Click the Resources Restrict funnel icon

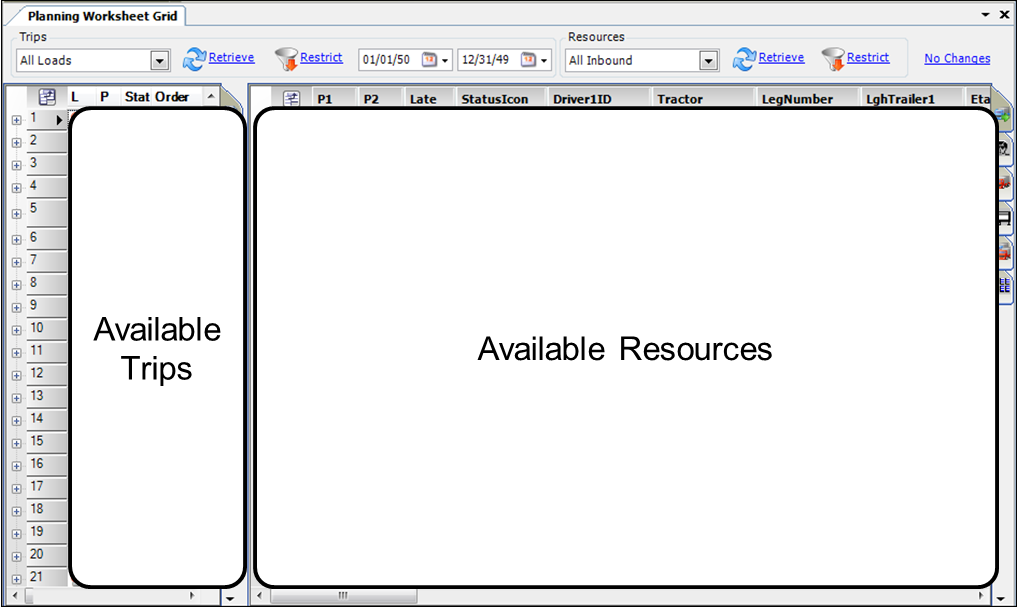(833, 59)
